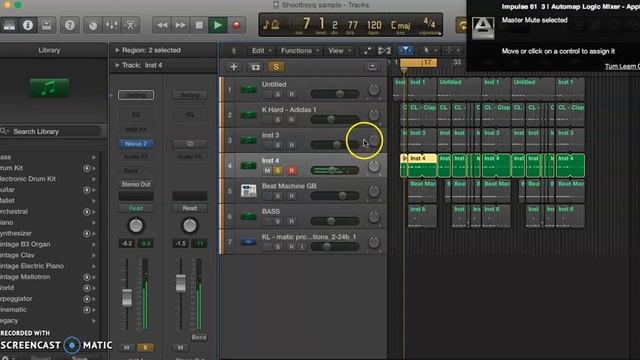This screenshot has width=640, height=360.
Task: Open the Edit menu in tracks area
Action: (x=261, y=51)
